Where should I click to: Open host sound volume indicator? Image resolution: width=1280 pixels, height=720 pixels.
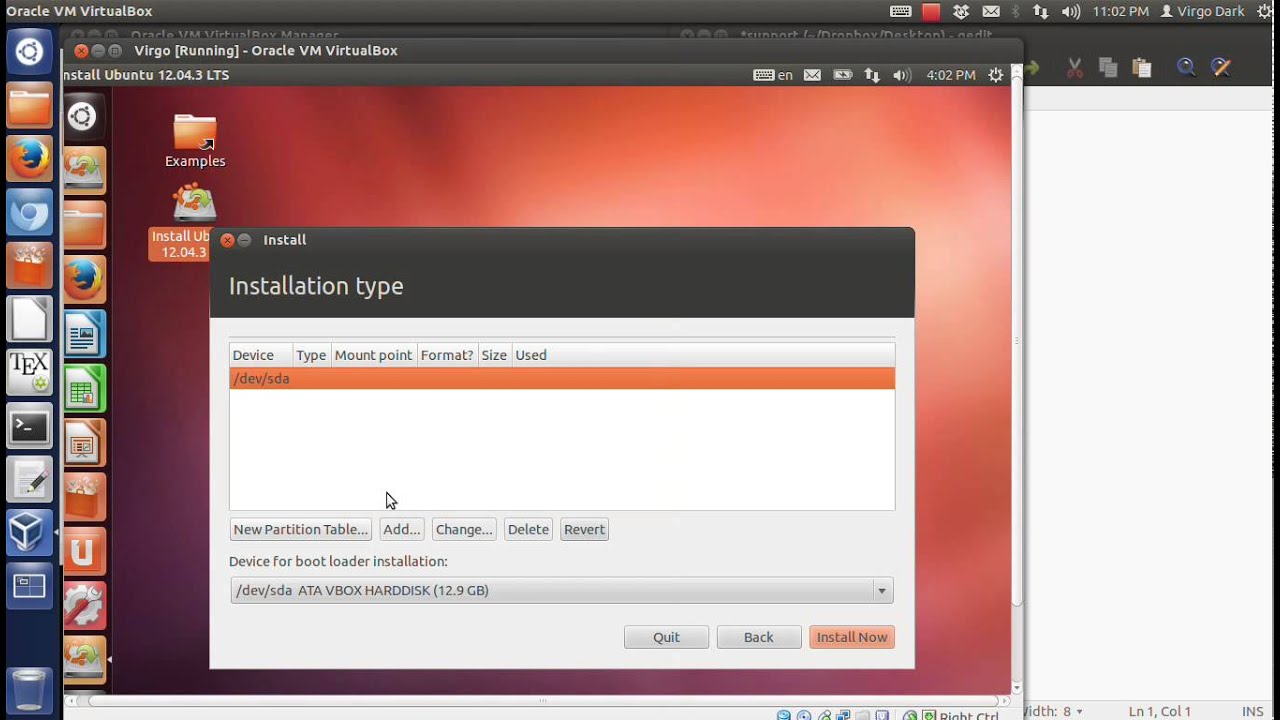pyautogui.click(x=1071, y=12)
